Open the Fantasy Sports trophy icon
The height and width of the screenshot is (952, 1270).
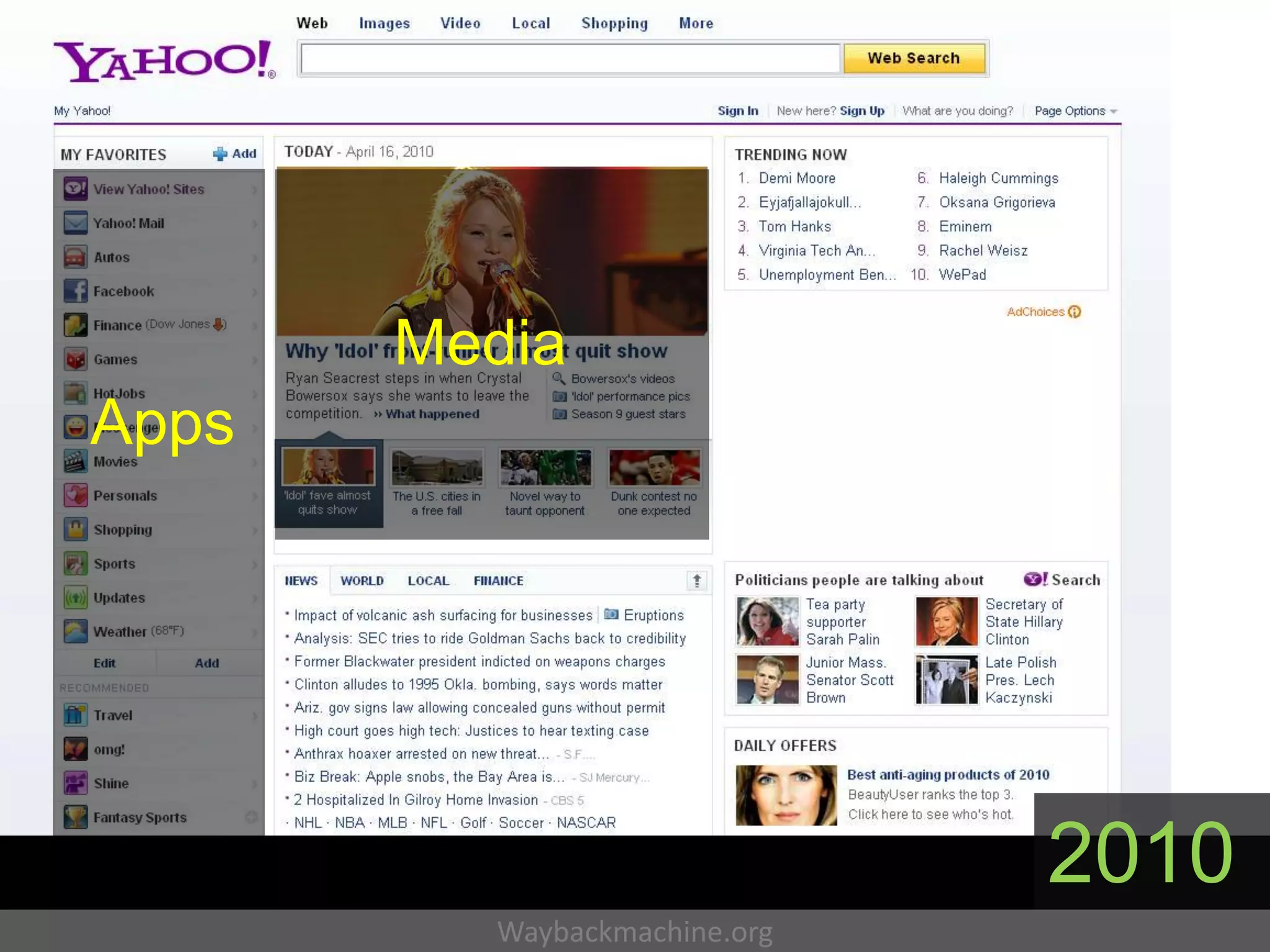pyautogui.click(x=76, y=818)
